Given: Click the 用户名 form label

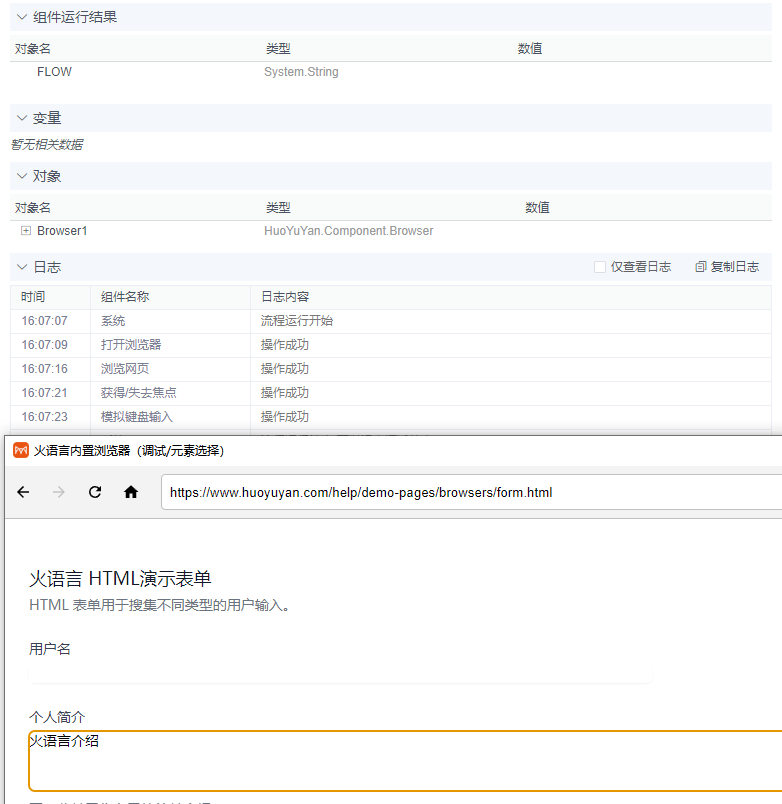Looking at the screenshot, I should [50, 649].
